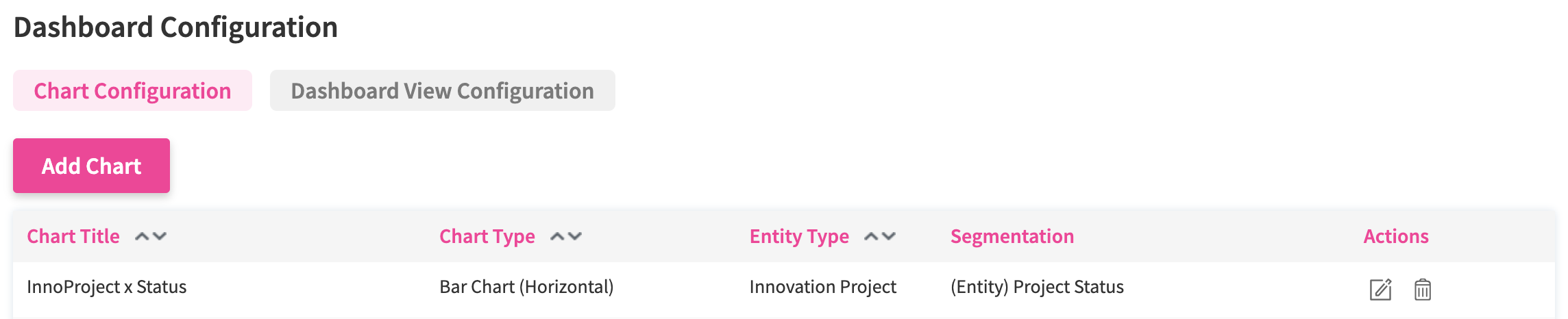Image resolution: width=1568 pixels, height=319 pixels.
Task: Click the Chart Type column header
Action: [x=487, y=236]
